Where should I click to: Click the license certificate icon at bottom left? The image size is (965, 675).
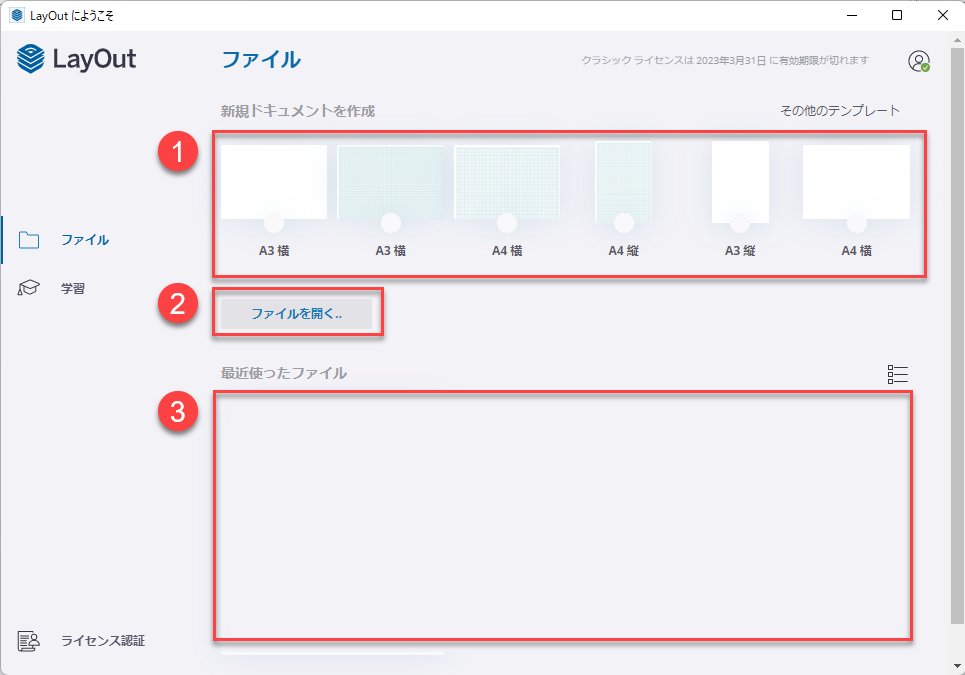click(29, 640)
